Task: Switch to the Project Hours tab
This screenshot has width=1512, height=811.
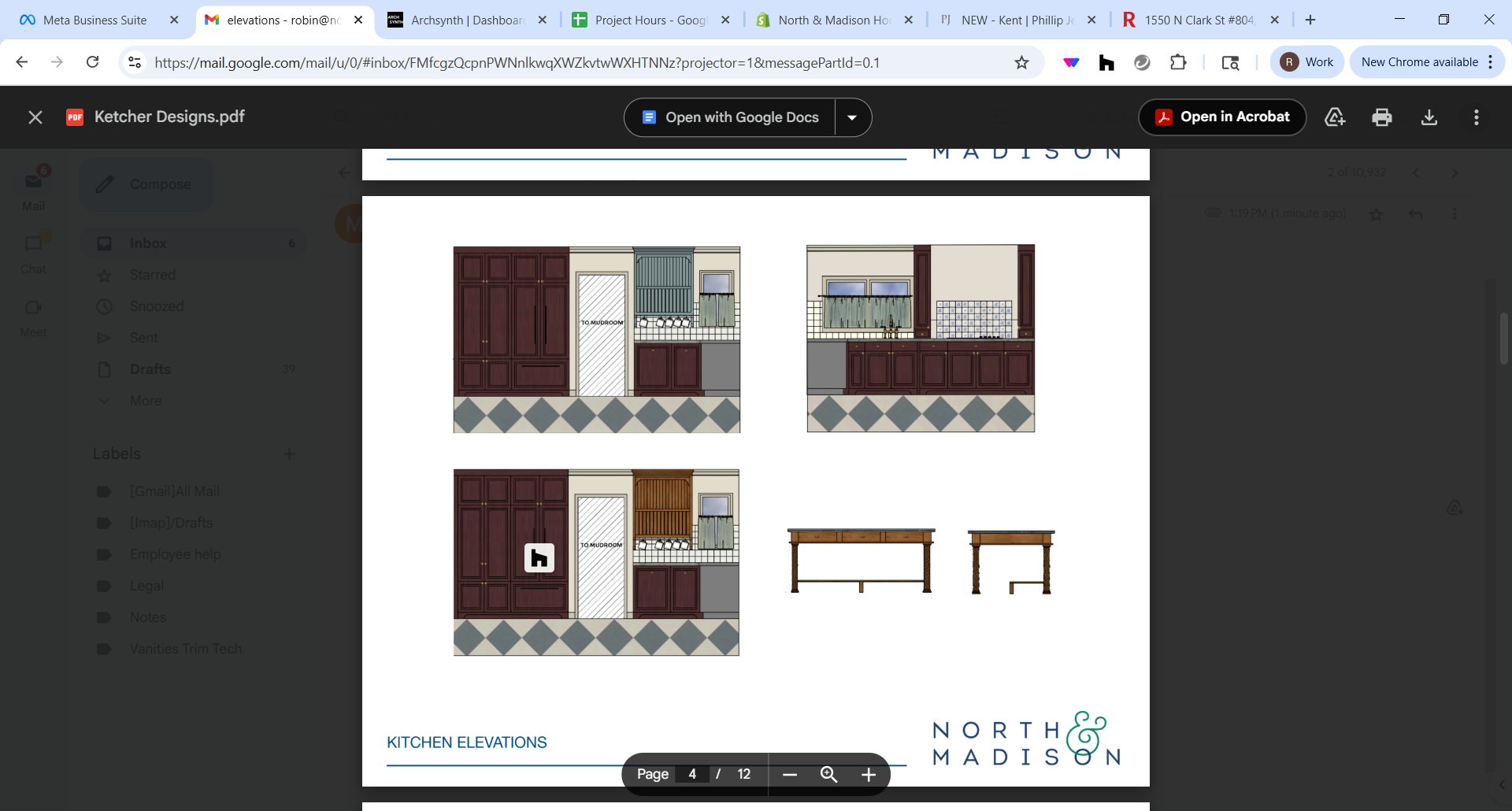Action: (x=650, y=20)
